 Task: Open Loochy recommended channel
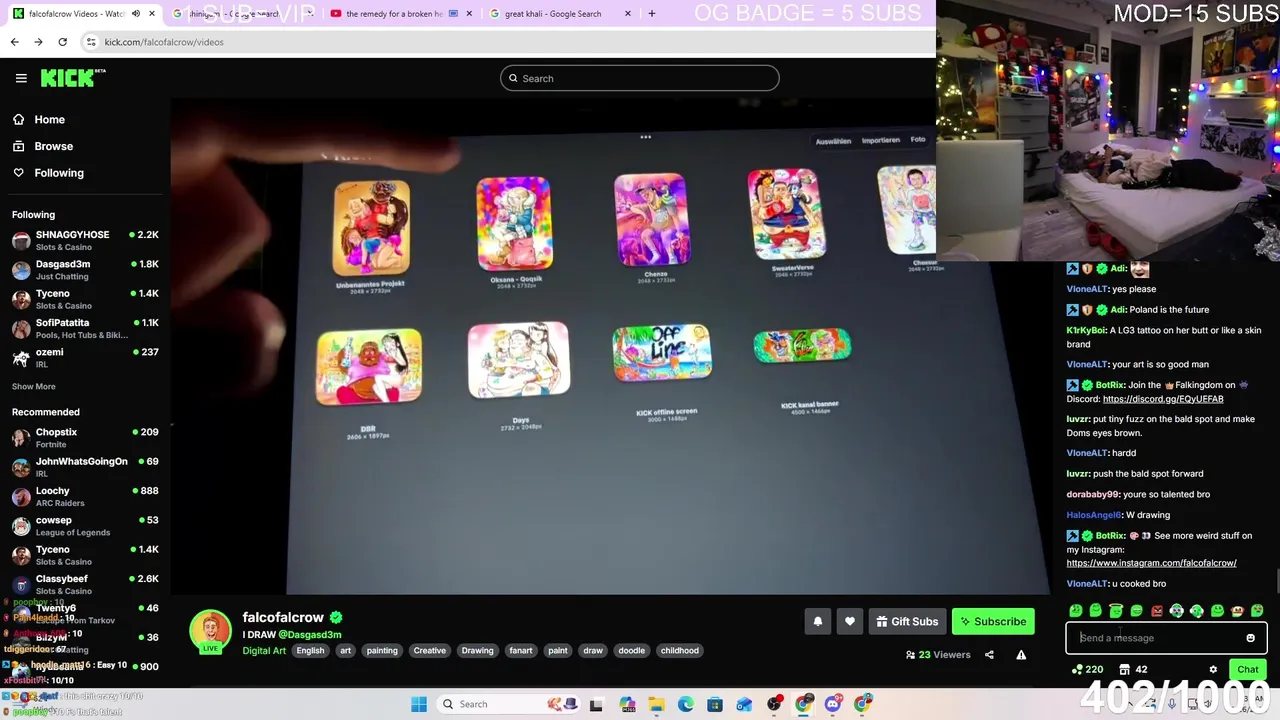point(85,496)
